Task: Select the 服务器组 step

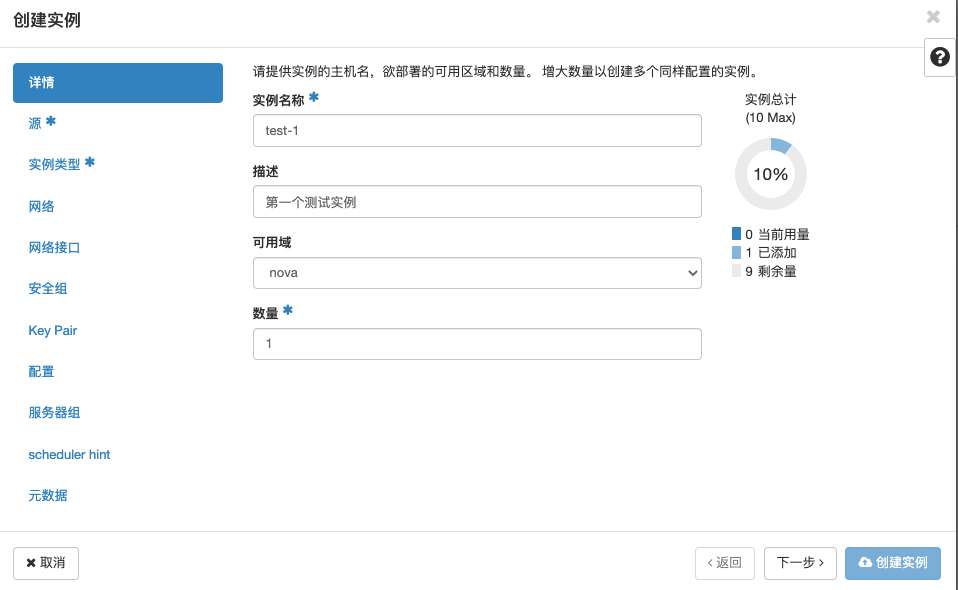Action: [55, 412]
